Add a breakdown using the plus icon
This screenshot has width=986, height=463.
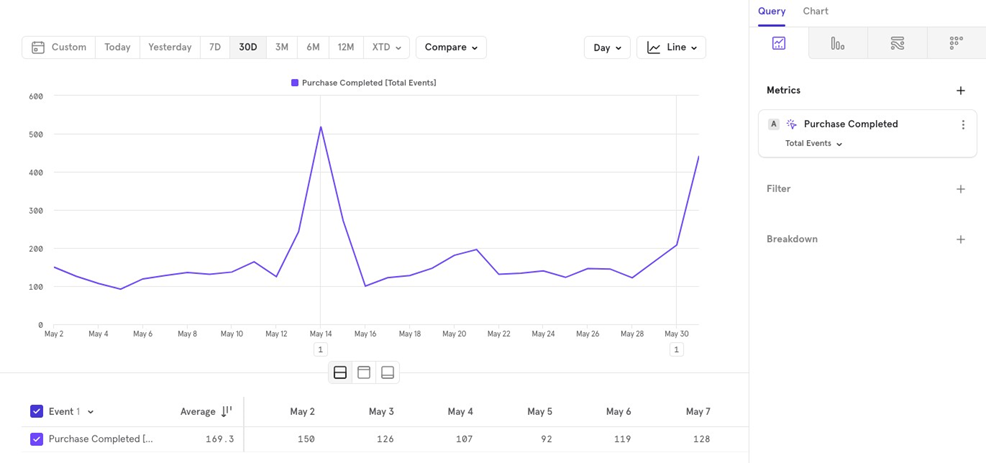(960, 240)
